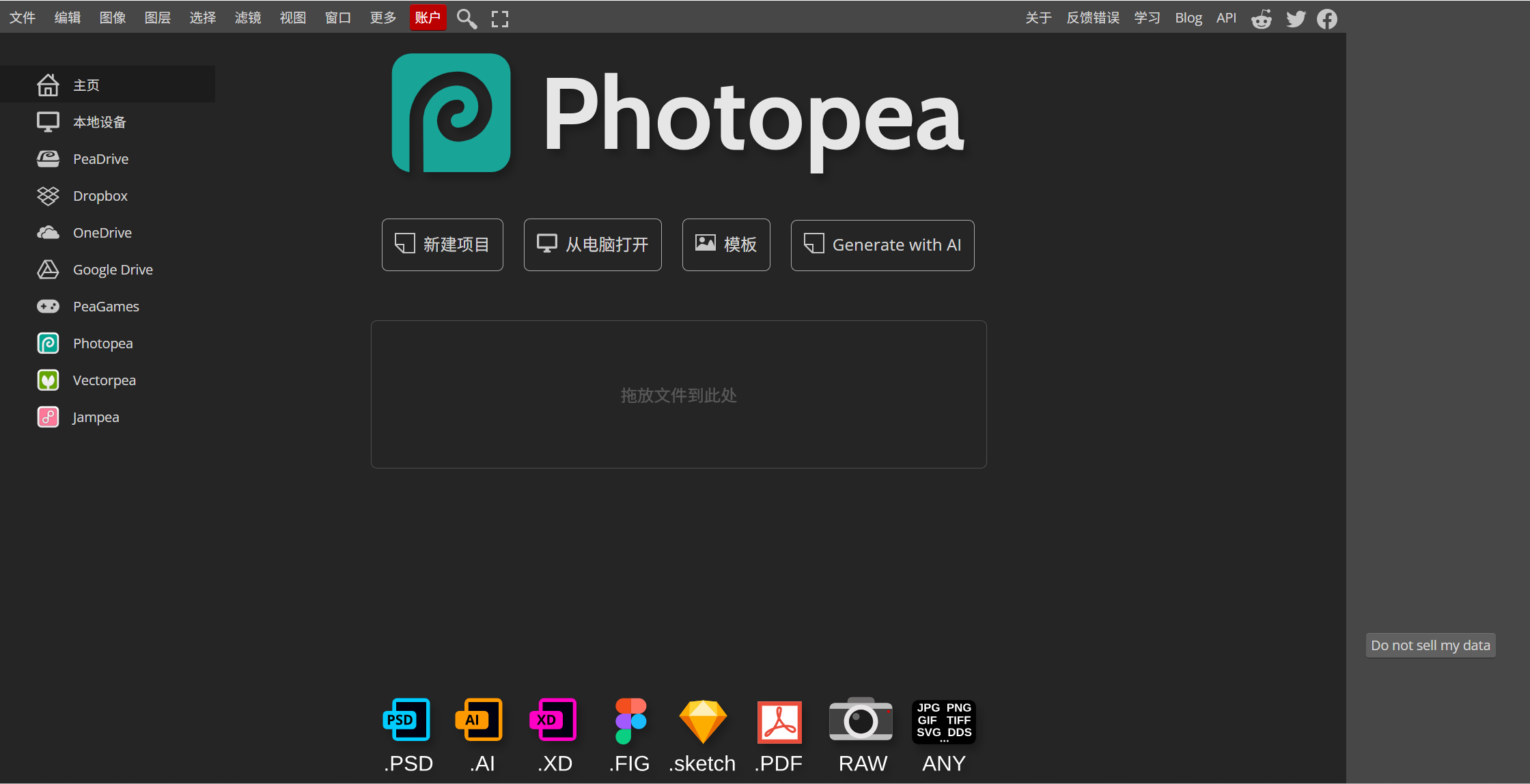
Task: Open the Twitter bird icon
Action: point(1296,18)
